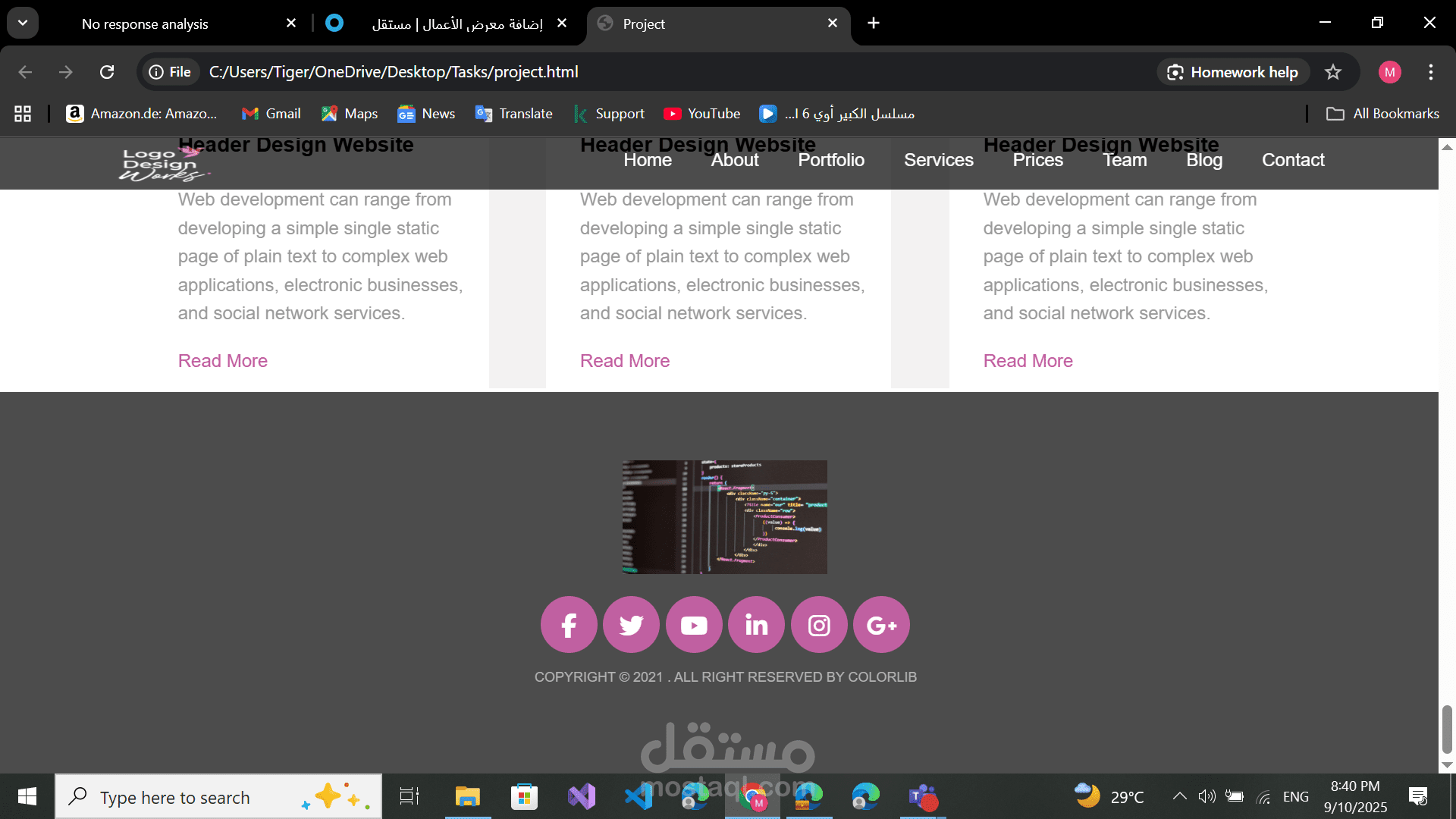Click Read More in the first card
This screenshot has height=819, width=1456.
[223, 361]
